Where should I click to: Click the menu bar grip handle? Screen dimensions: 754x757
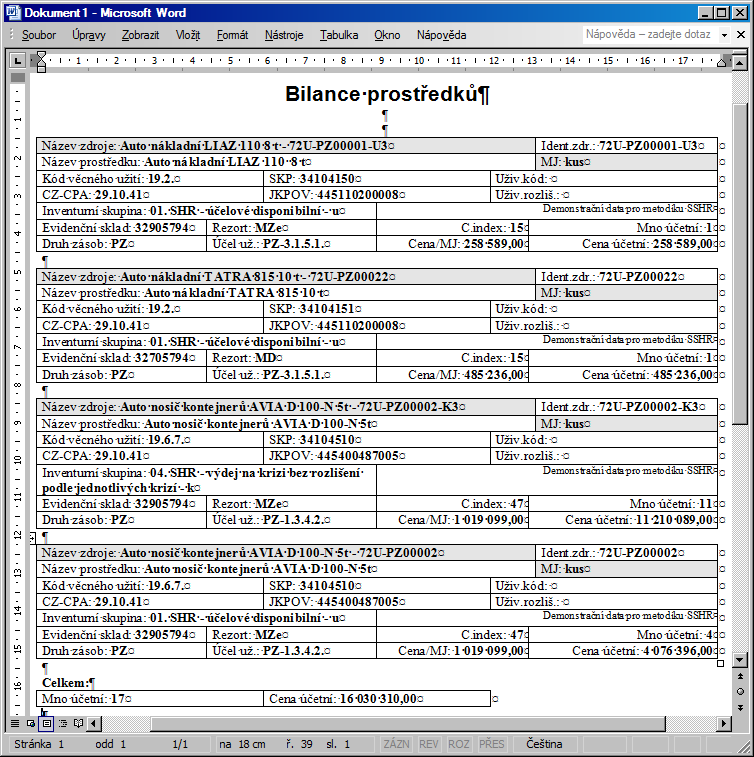(12, 35)
